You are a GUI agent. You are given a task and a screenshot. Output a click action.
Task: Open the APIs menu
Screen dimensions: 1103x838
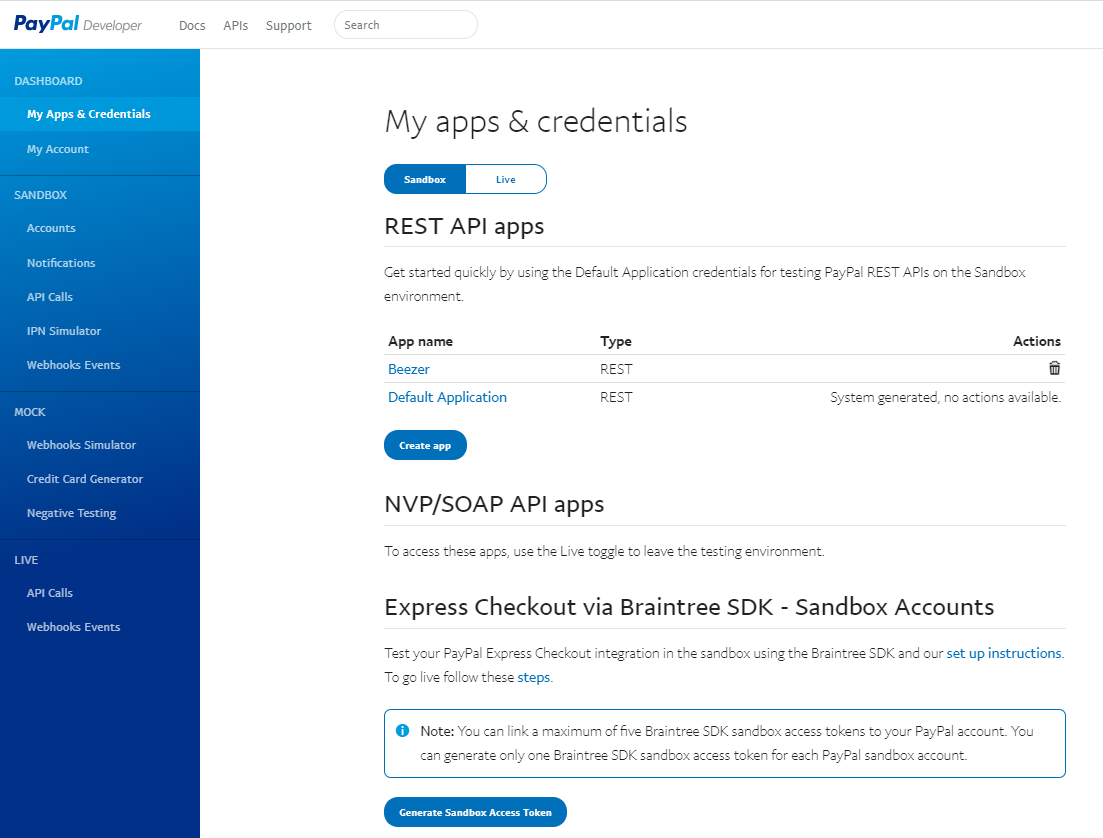(x=236, y=26)
